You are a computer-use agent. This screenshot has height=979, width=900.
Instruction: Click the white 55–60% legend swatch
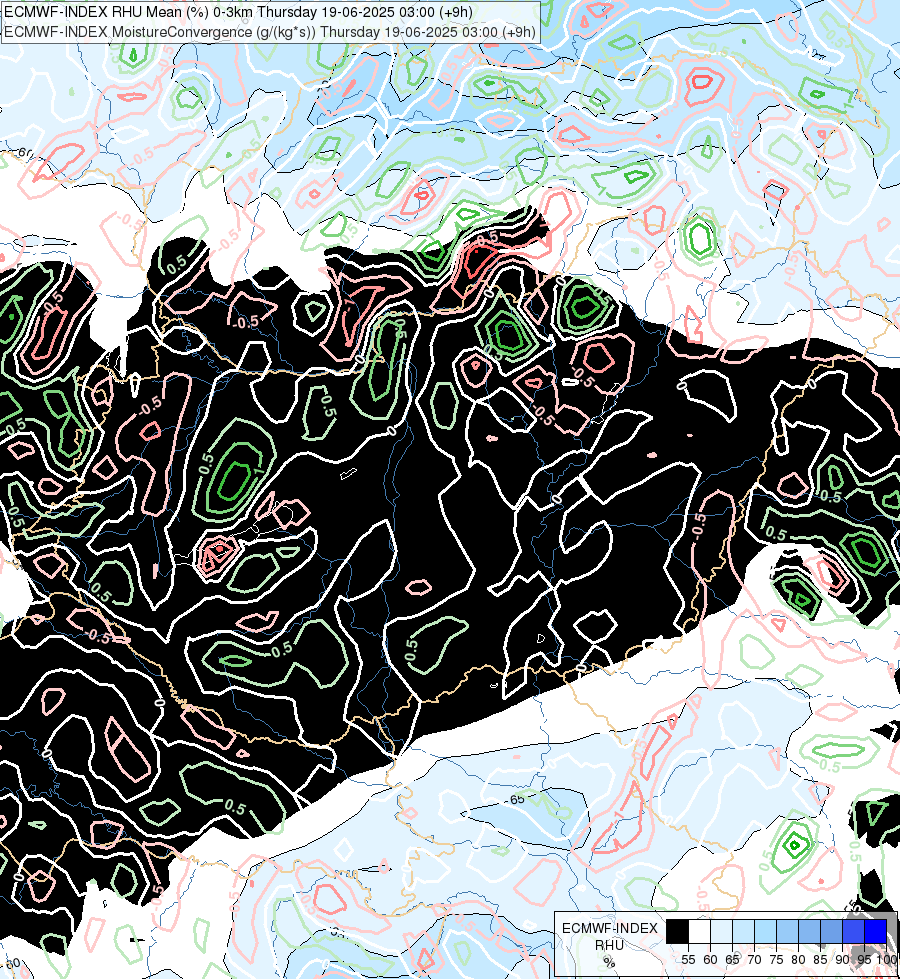tap(700, 932)
